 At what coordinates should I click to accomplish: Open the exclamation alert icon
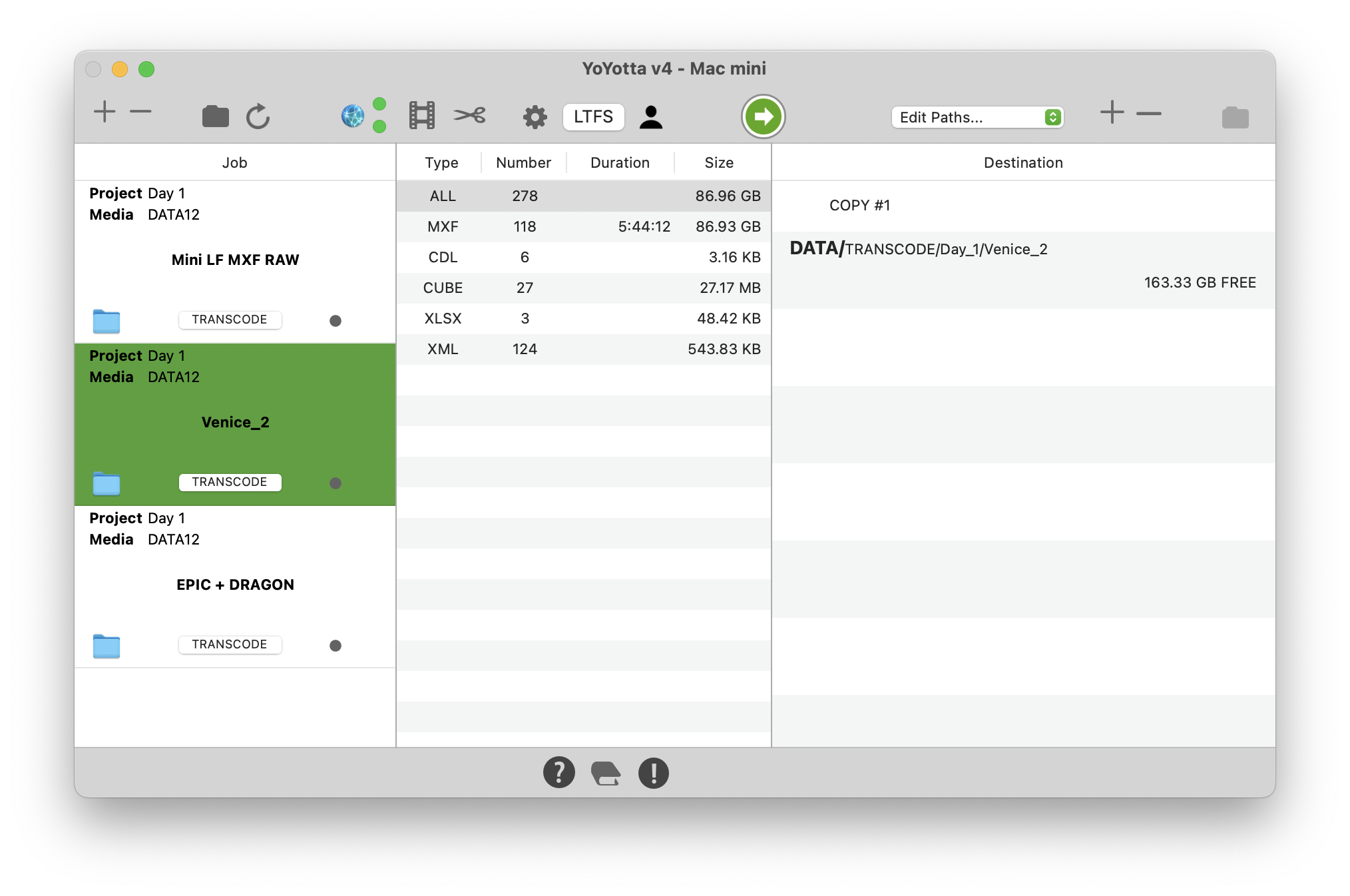coord(654,773)
